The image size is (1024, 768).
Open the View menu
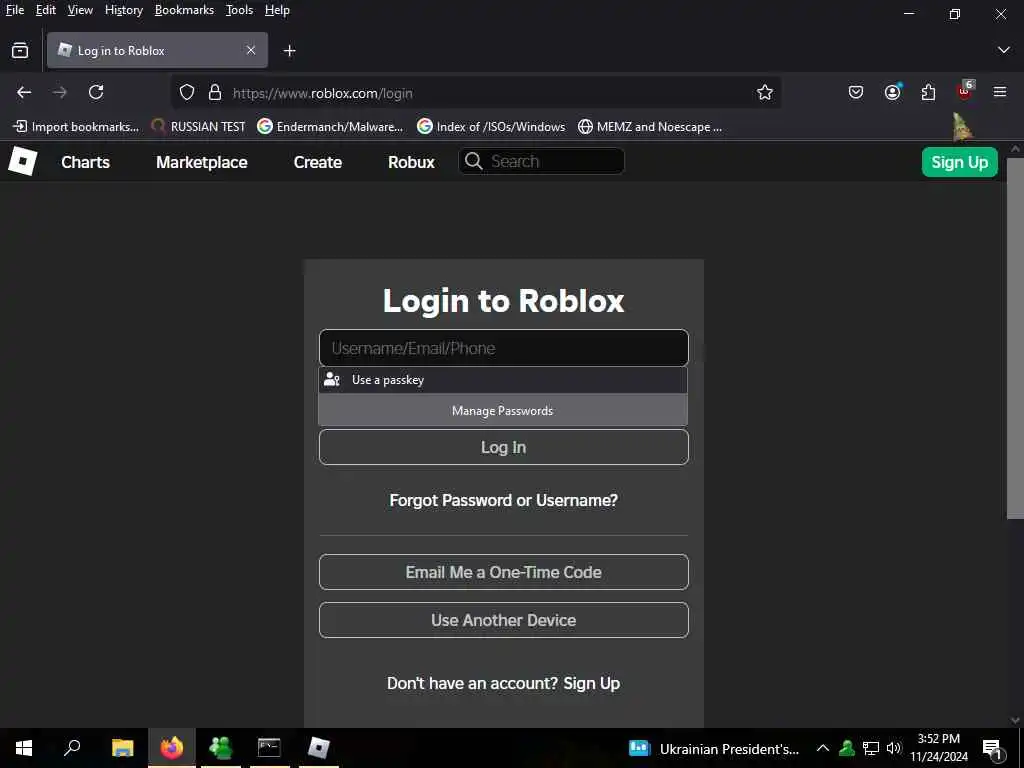pos(80,10)
